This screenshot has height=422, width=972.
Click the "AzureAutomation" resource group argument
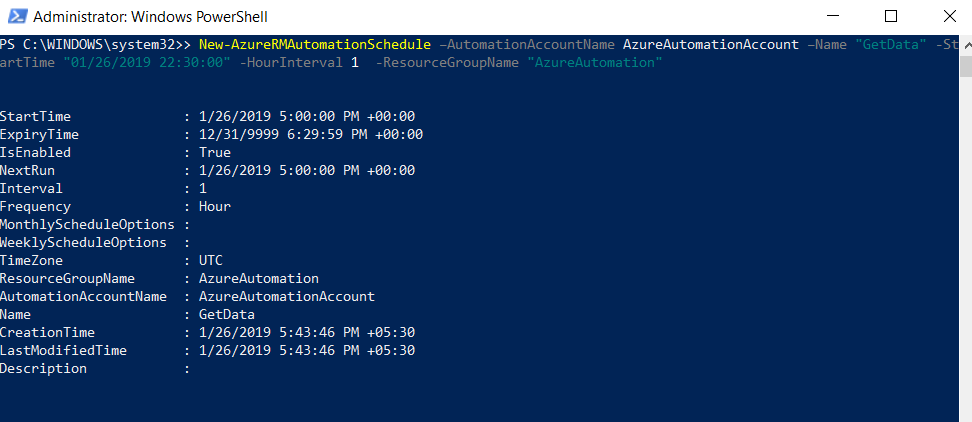click(594, 63)
